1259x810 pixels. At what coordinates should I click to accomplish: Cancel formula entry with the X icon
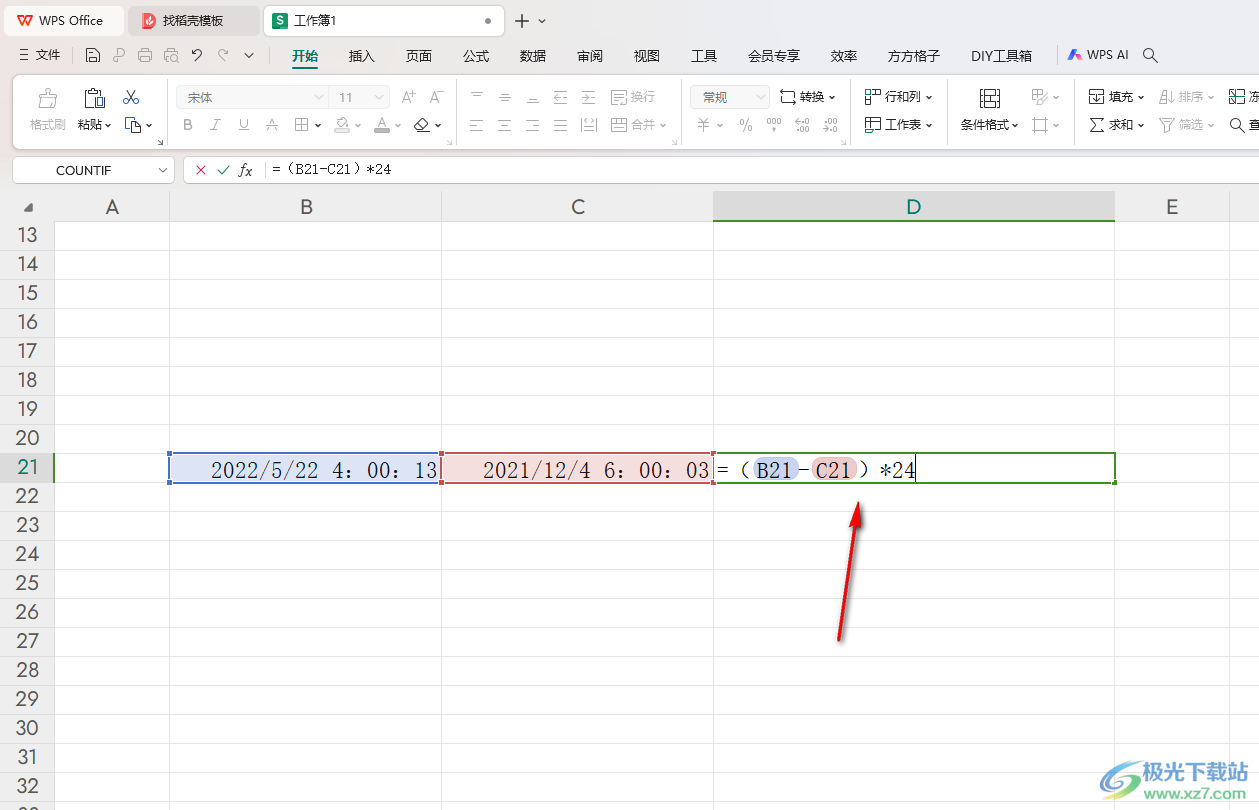click(x=201, y=170)
